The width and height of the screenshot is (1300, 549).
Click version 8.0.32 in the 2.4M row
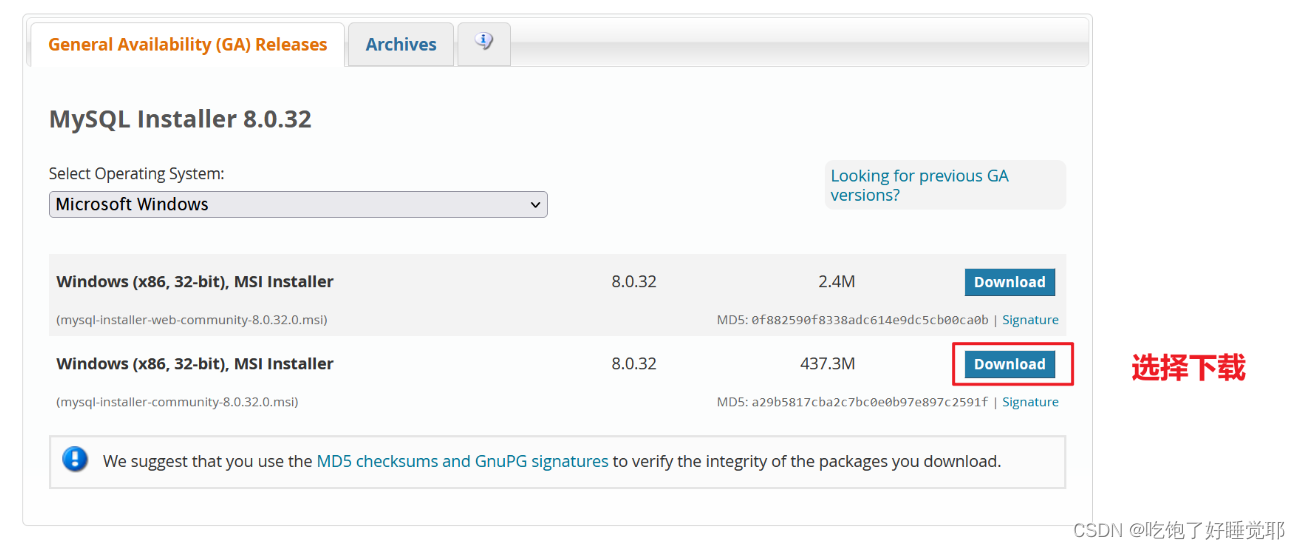tap(634, 282)
